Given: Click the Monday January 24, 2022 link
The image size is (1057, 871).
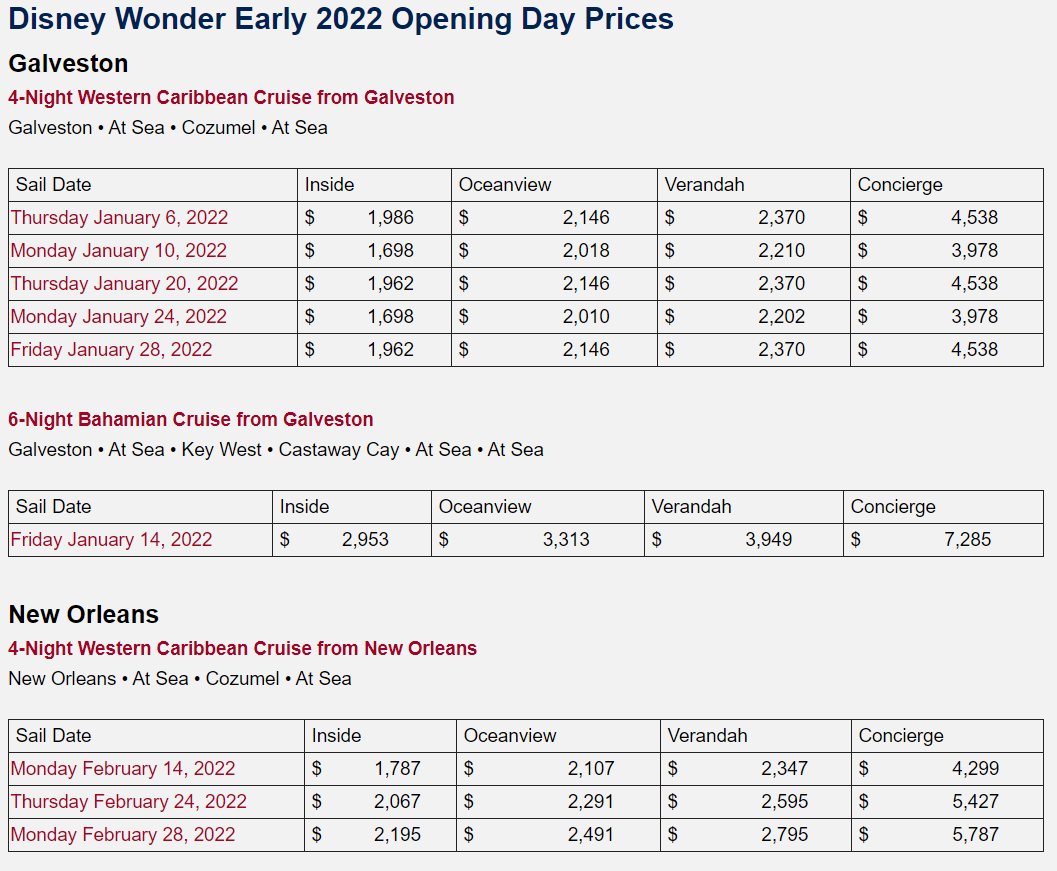Looking at the screenshot, I should (118, 317).
